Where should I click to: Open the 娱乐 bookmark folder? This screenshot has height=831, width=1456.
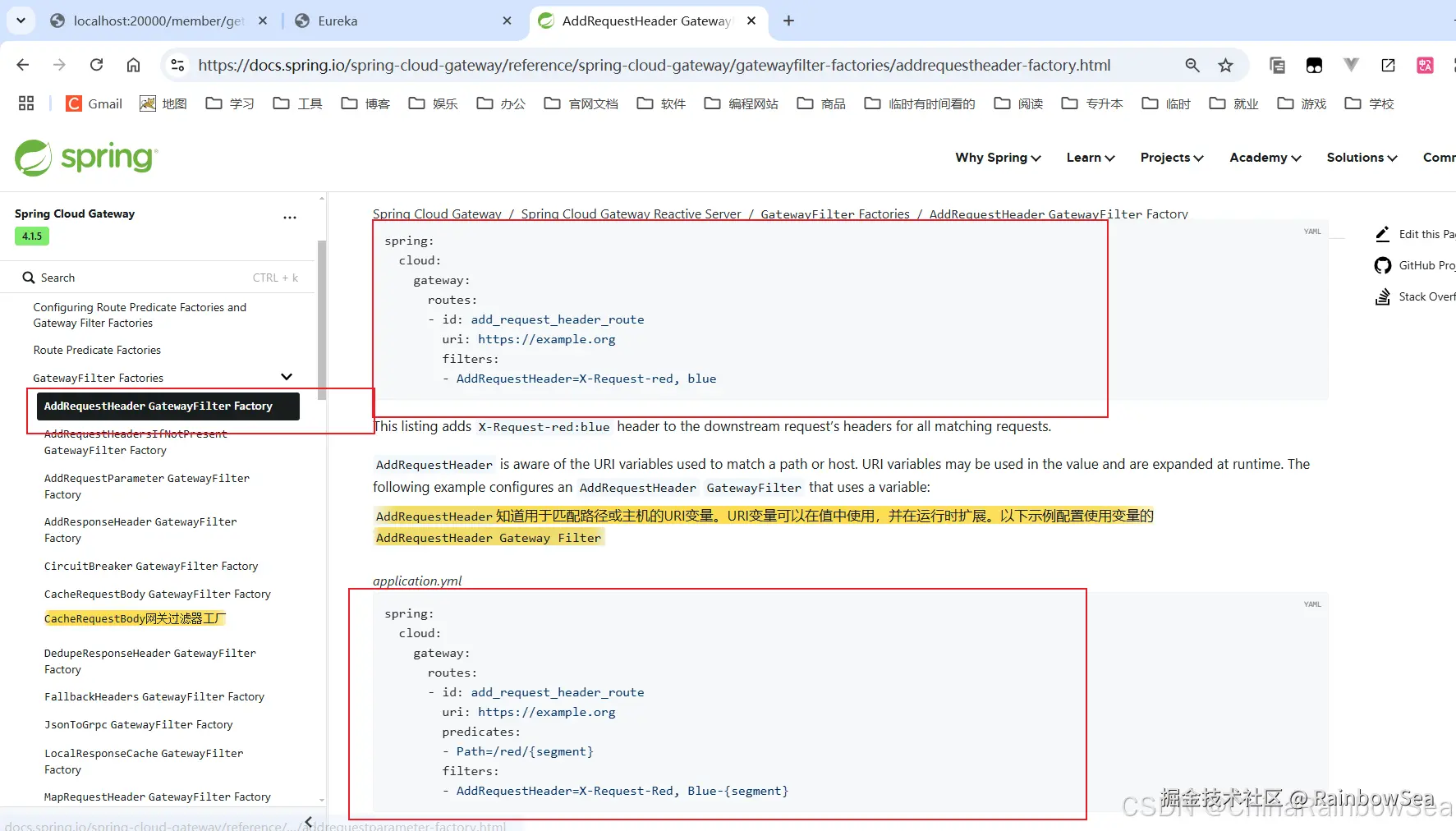(434, 103)
